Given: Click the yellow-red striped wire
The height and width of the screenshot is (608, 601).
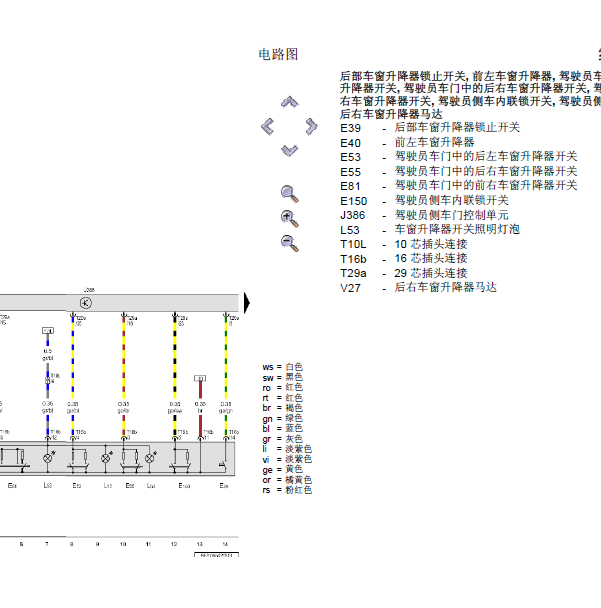Looking at the screenshot, I should 124,357.
